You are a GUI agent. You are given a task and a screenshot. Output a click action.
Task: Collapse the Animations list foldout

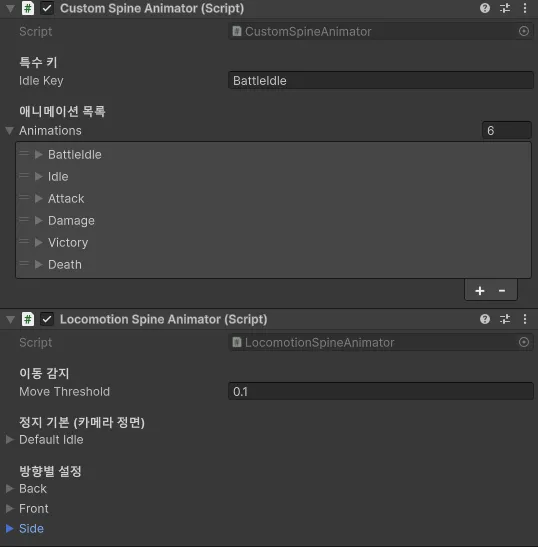click(9, 130)
